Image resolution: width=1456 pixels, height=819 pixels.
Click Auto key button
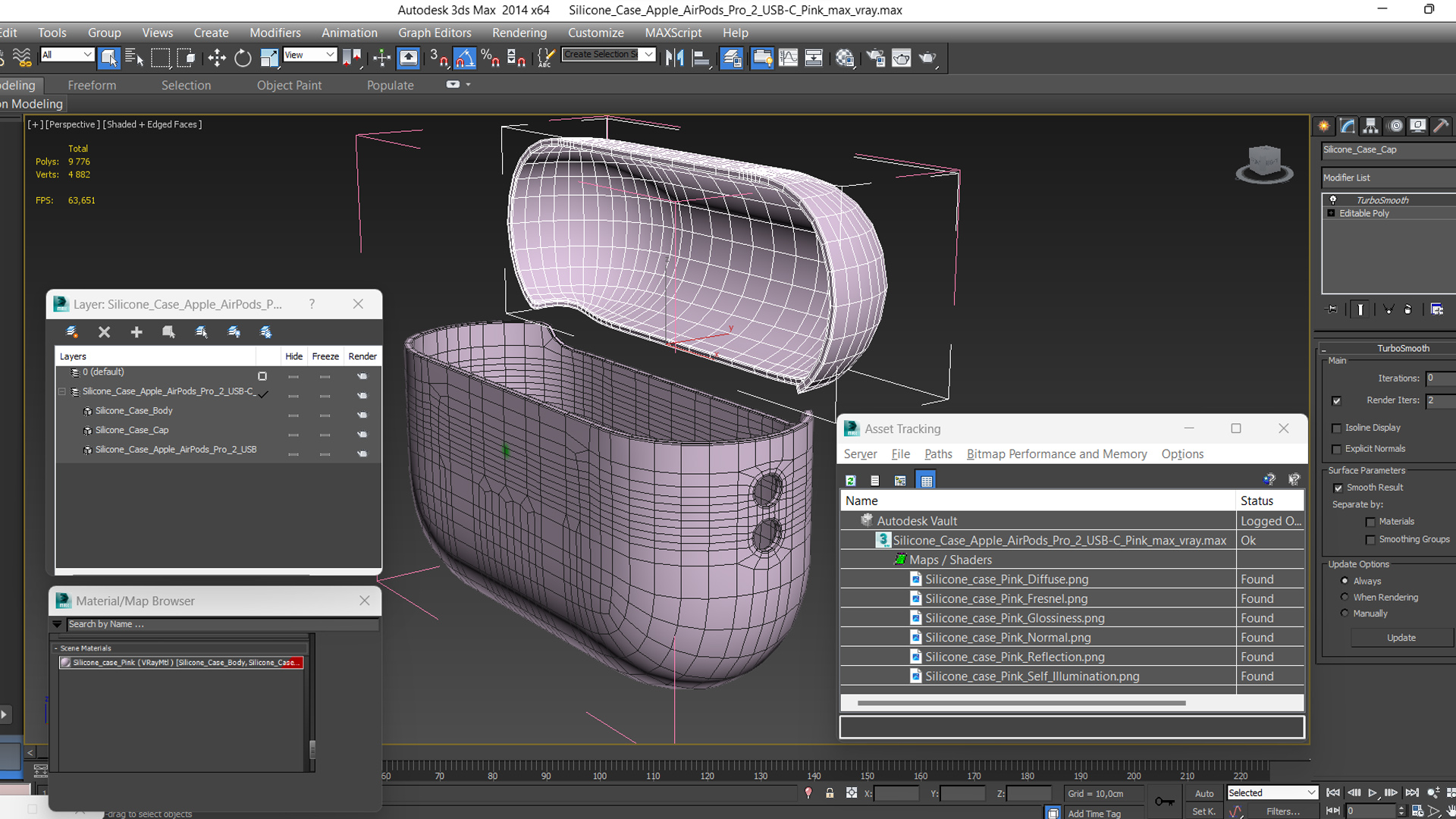coord(1204,793)
